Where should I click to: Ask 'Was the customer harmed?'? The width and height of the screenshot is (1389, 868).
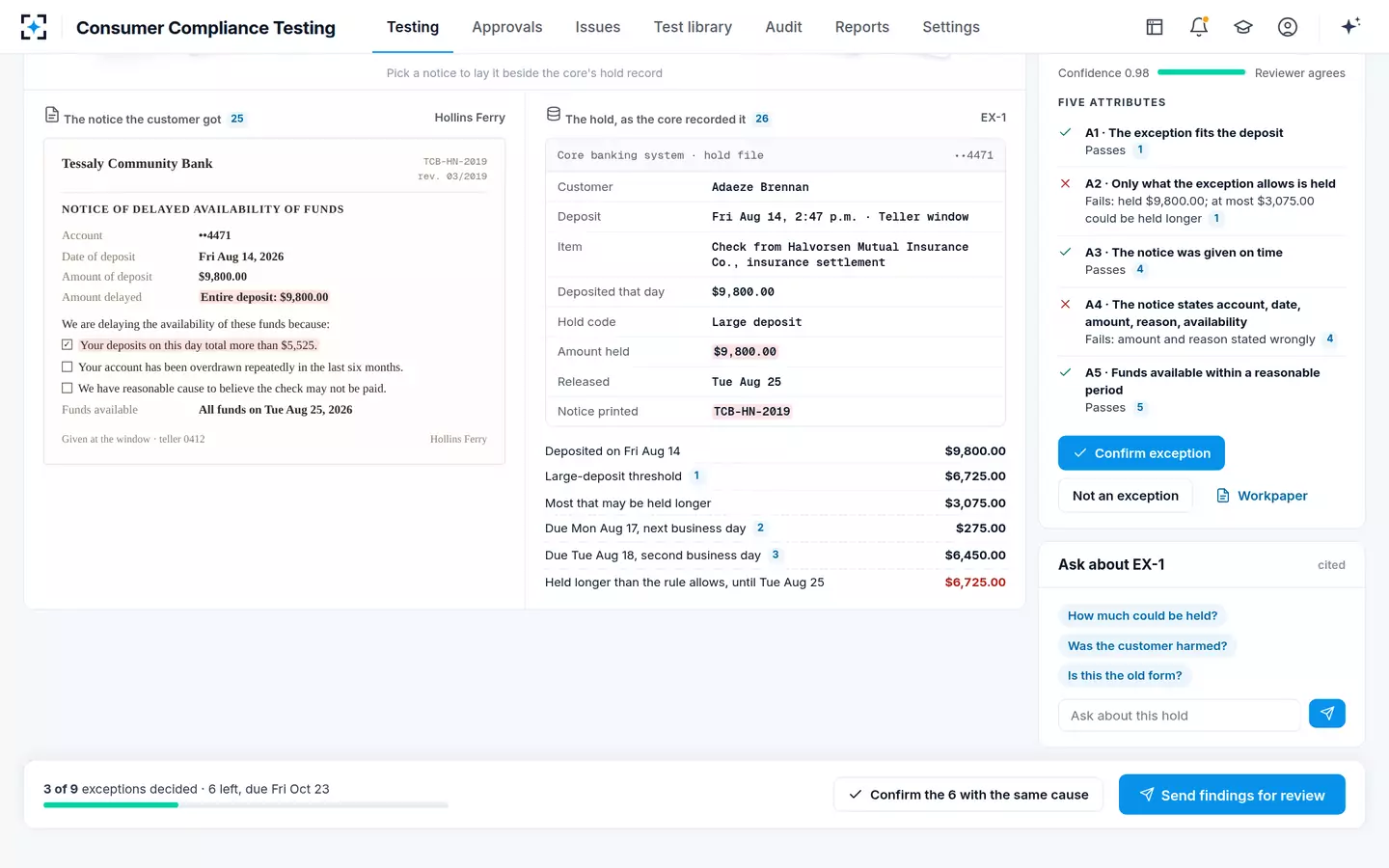coord(1147,645)
